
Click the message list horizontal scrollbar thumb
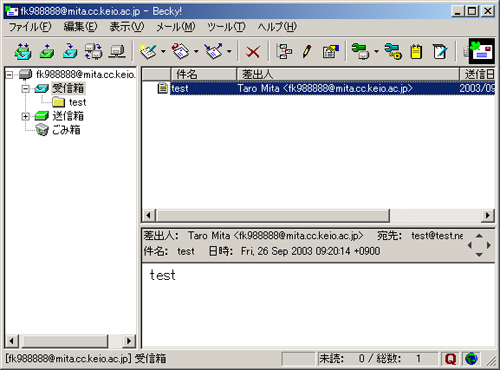[x=272, y=215]
